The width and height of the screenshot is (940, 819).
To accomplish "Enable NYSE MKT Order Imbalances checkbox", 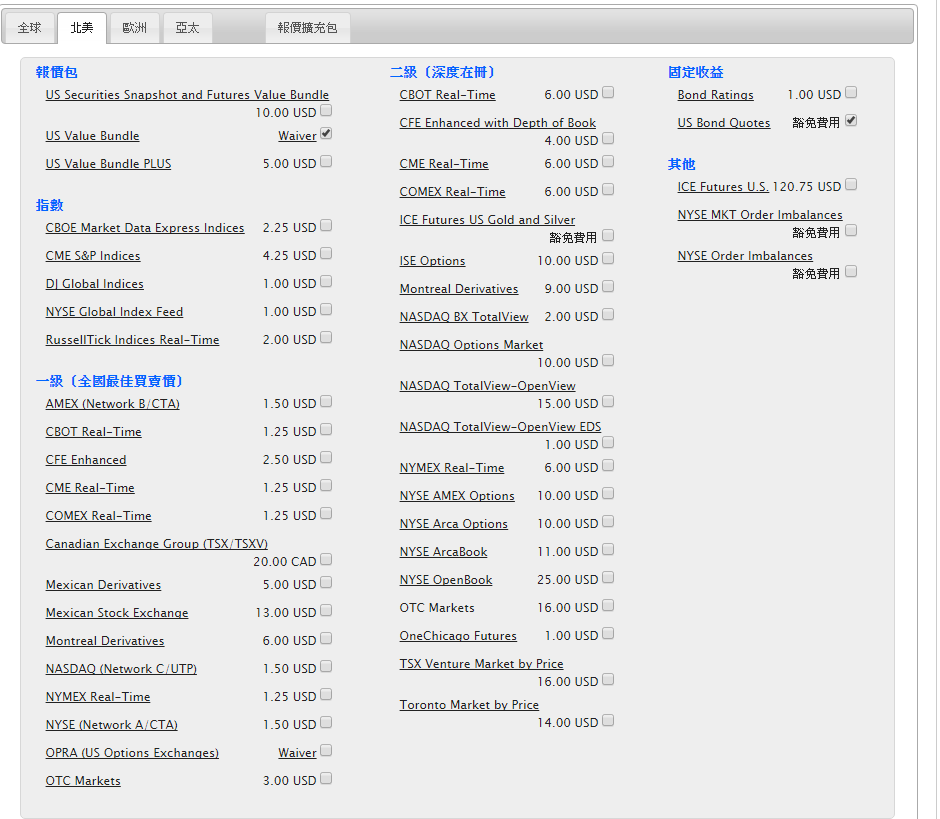I will 851,230.
